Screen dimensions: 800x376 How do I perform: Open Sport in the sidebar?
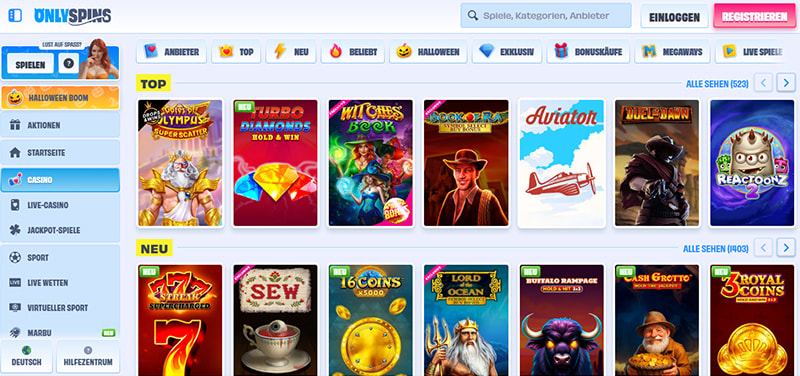click(x=60, y=258)
